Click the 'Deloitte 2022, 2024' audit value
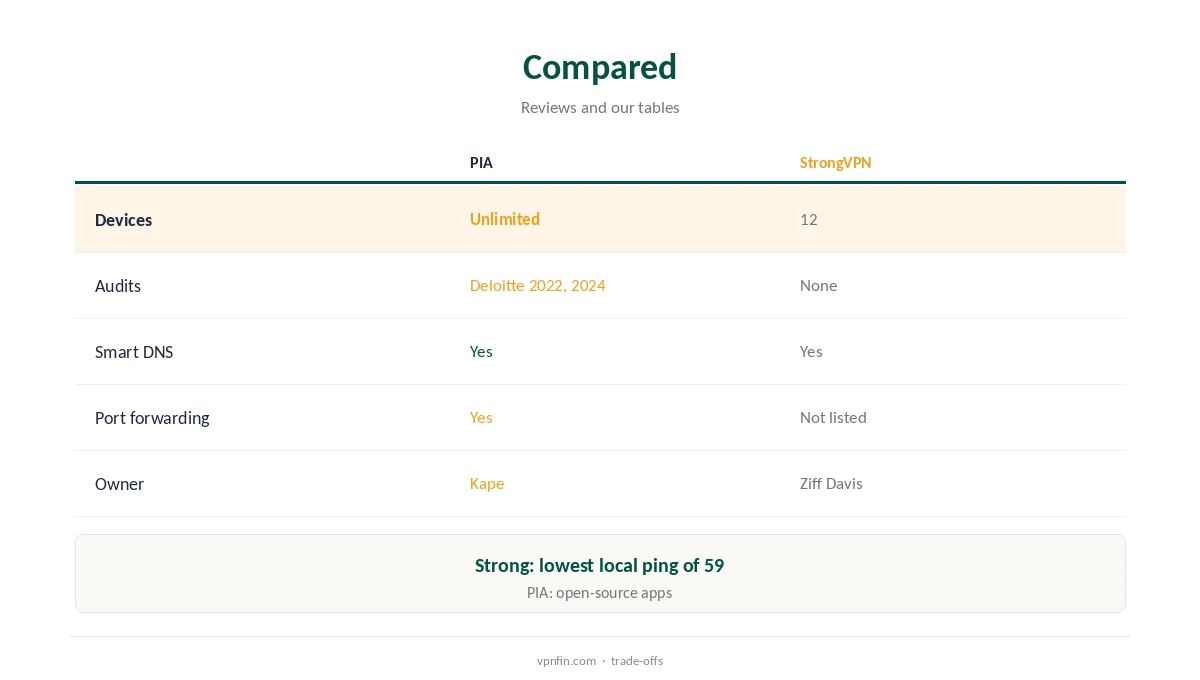This screenshot has height=680, width=1200. [538, 285]
